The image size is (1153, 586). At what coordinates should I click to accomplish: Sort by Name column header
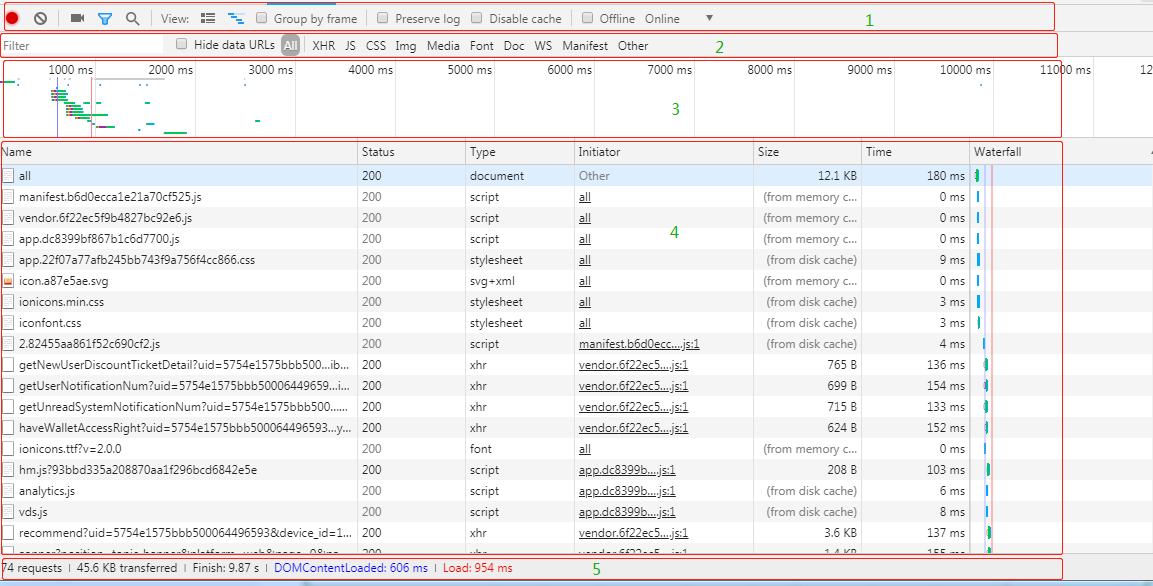(179, 152)
